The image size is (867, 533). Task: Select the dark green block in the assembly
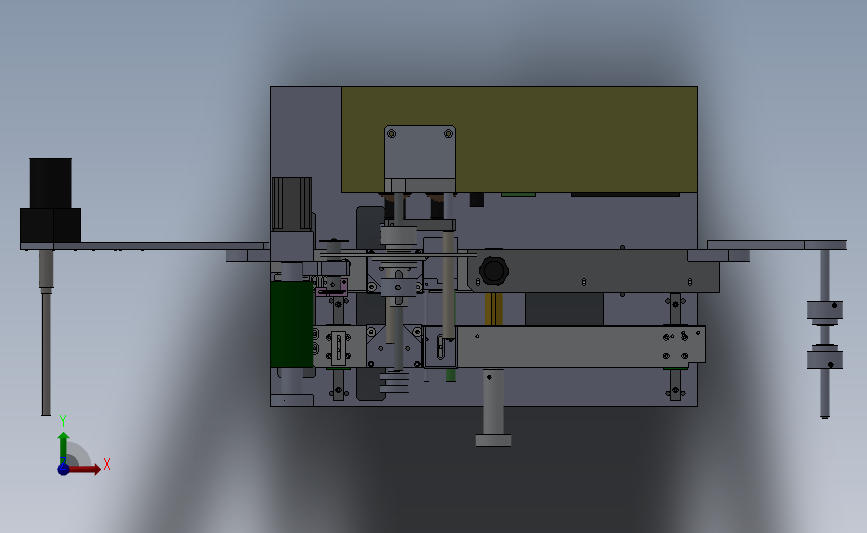coord(292,324)
